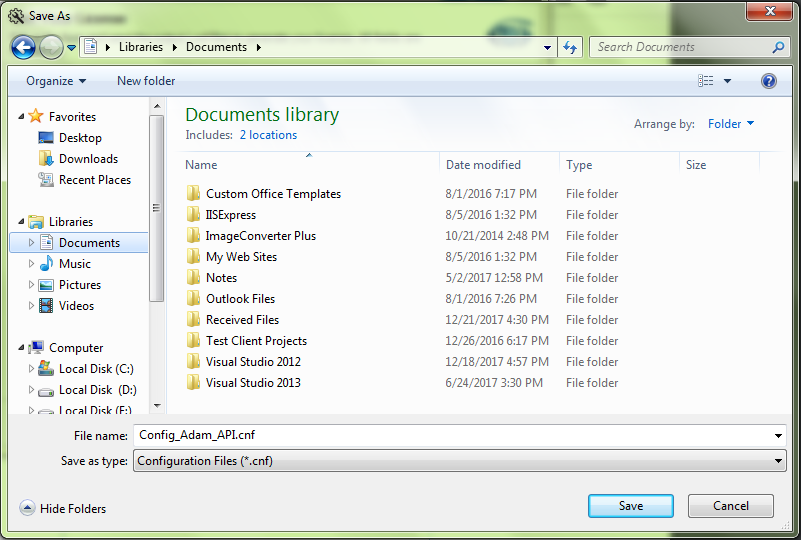Open the Help icon

pyautogui.click(x=768, y=81)
